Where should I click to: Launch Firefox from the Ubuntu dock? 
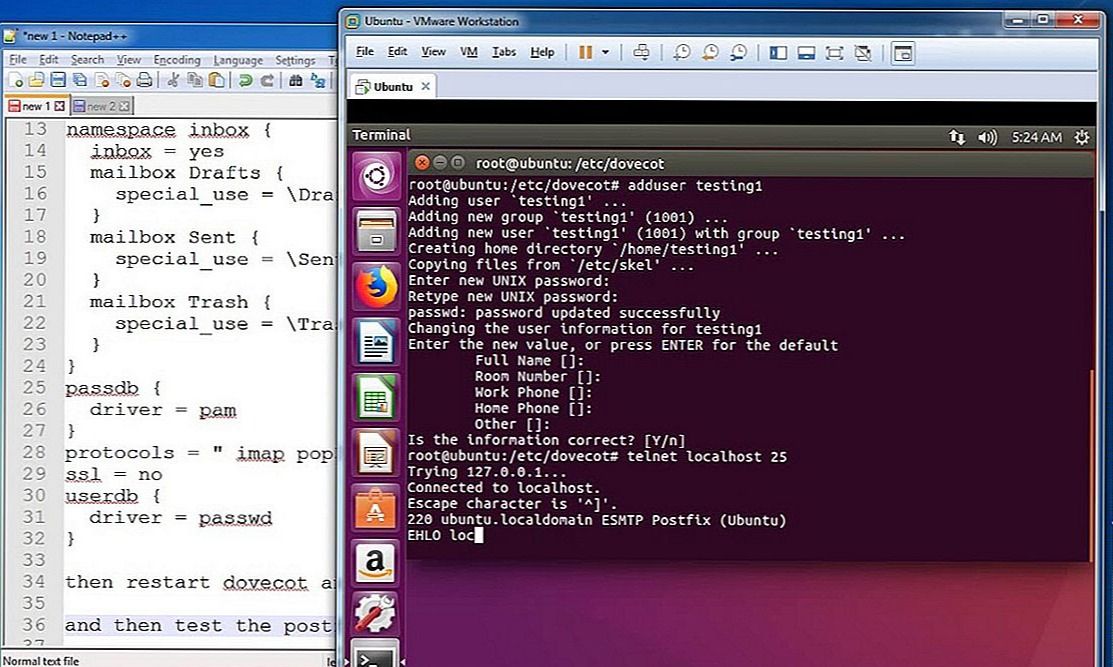tap(376, 287)
